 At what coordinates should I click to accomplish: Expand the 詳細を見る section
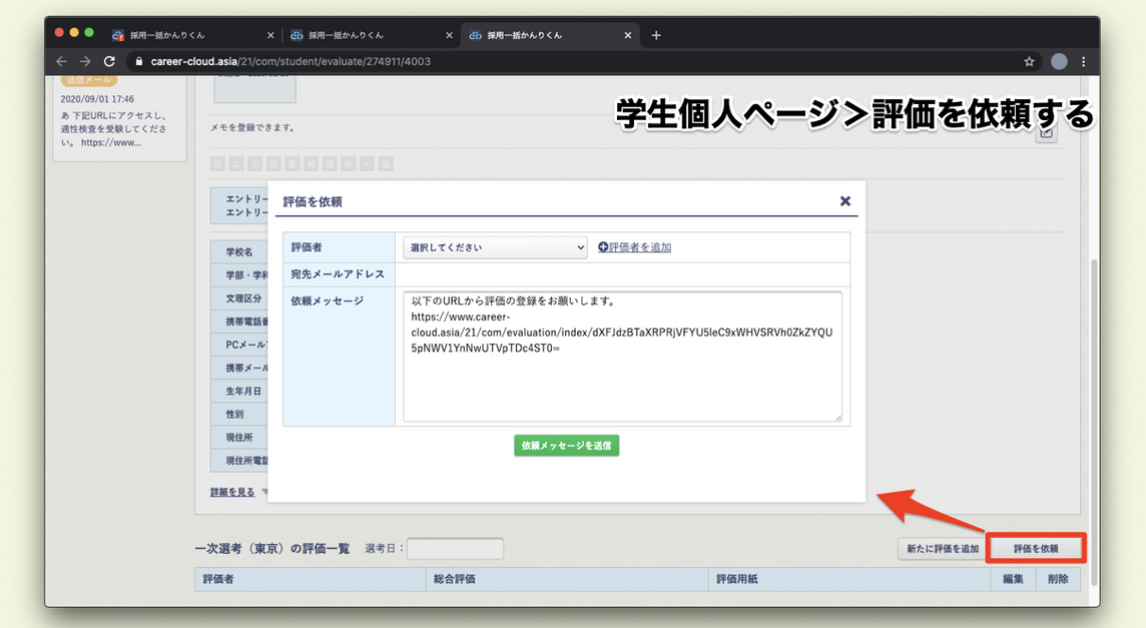(x=234, y=492)
